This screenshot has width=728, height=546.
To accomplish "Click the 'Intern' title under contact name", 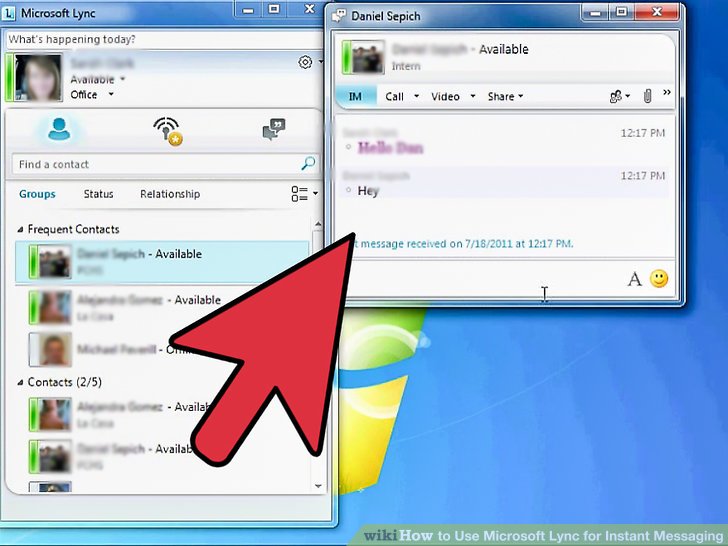I will click(406, 66).
